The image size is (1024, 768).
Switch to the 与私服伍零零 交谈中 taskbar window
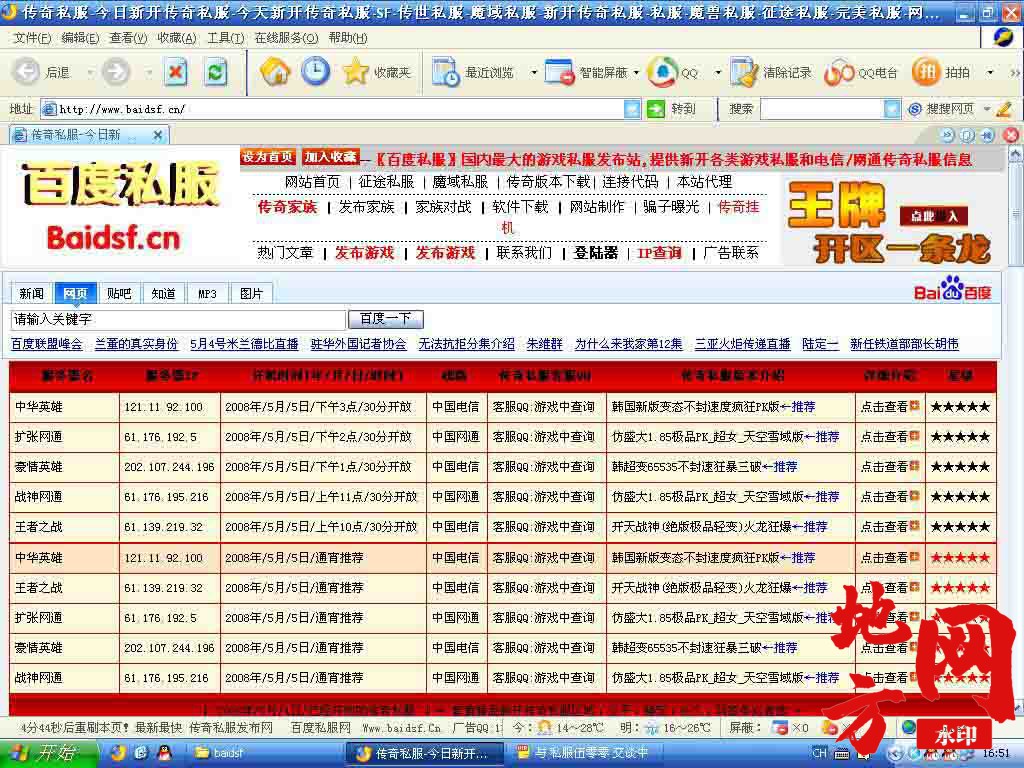click(585, 754)
